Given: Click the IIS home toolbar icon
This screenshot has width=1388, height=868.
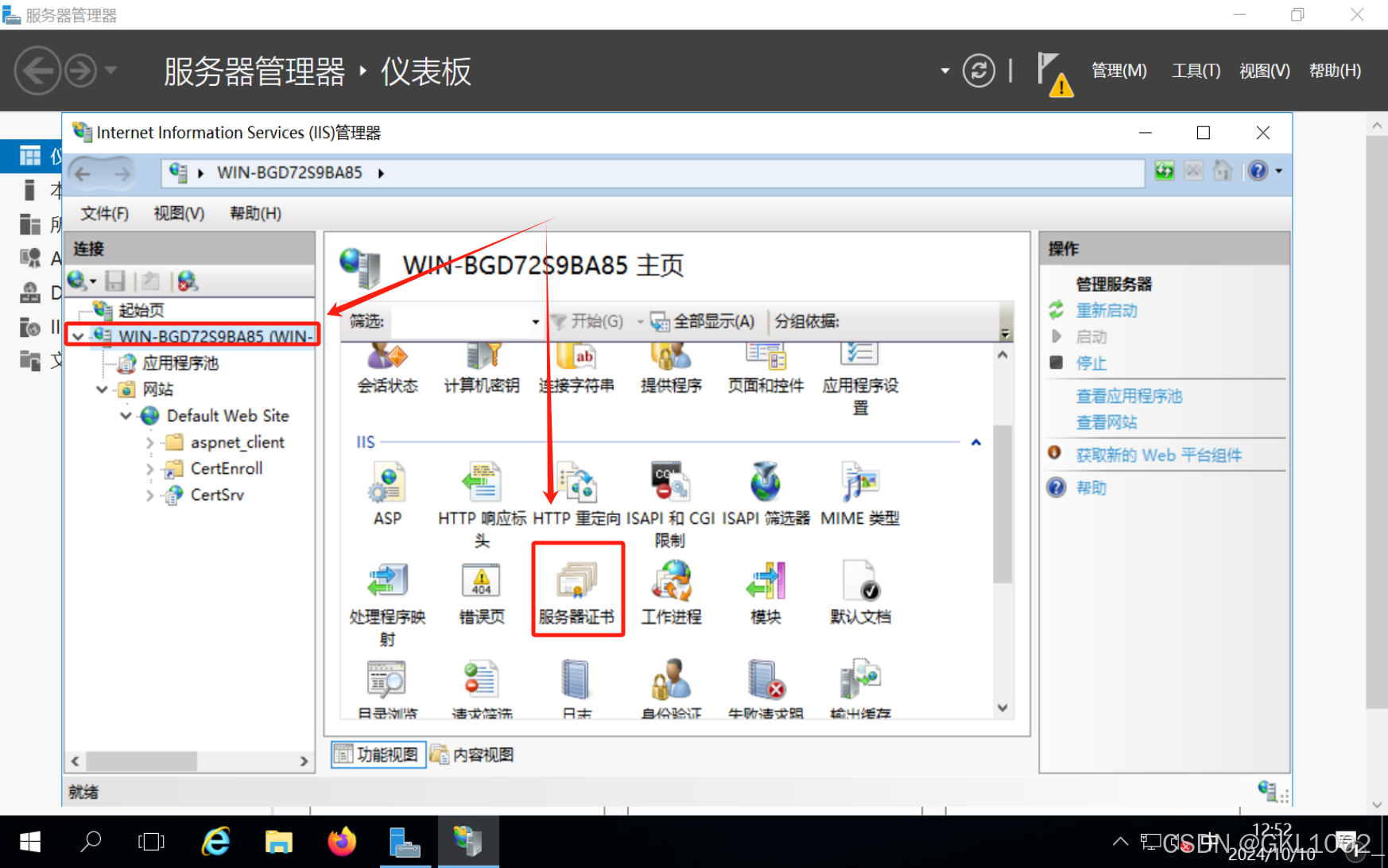Looking at the screenshot, I should [x=1223, y=171].
